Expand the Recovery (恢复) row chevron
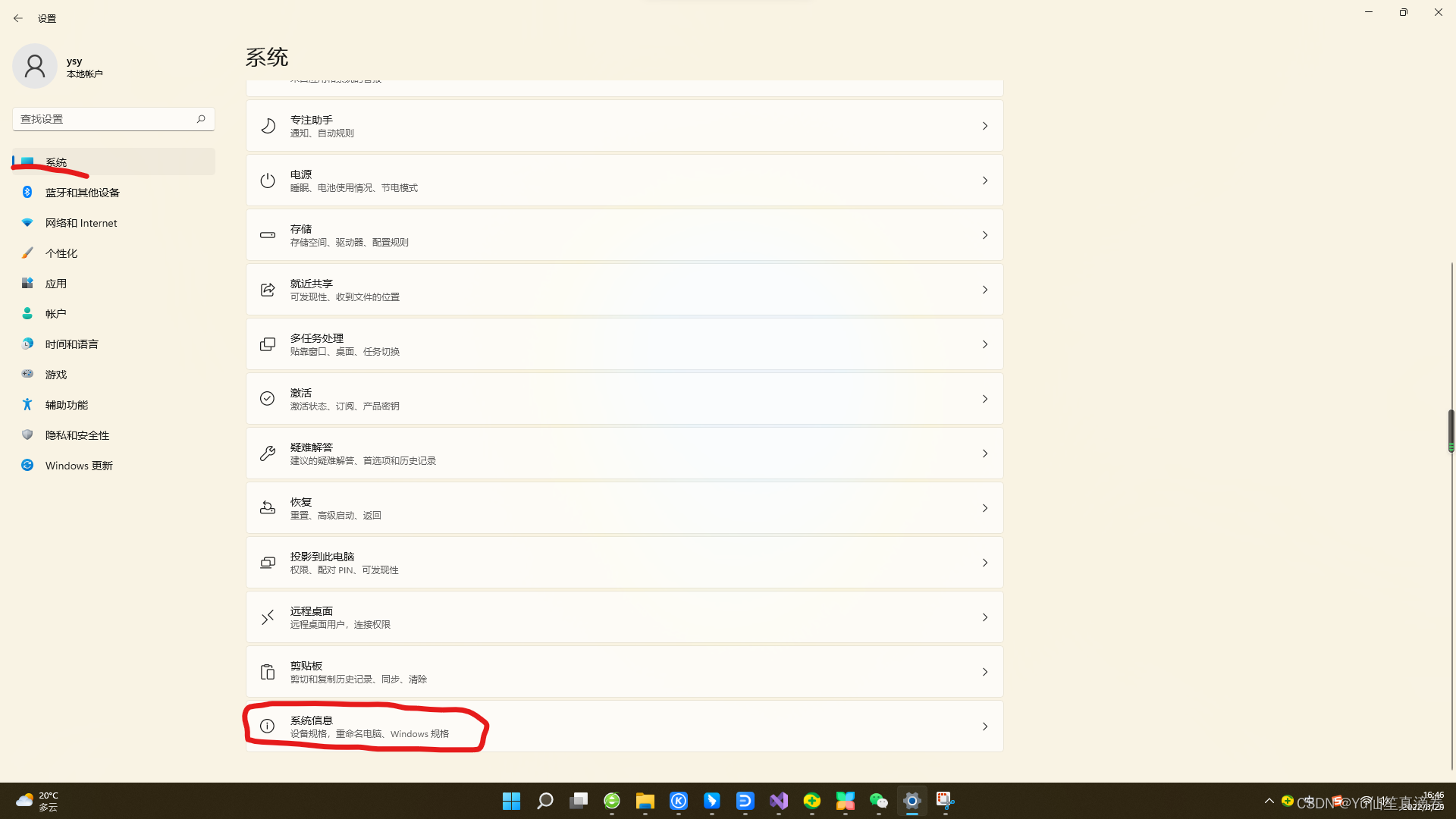 [x=984, y=508]
